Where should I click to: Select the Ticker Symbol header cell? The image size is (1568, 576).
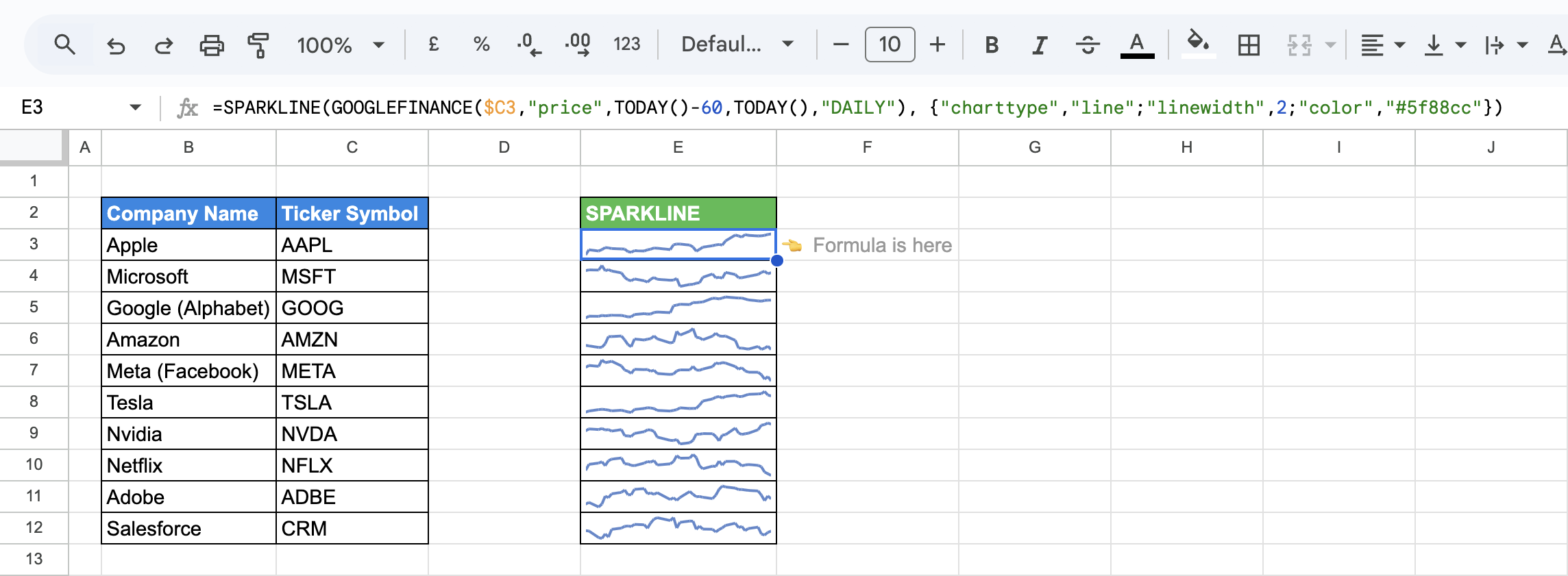point(352,213)
